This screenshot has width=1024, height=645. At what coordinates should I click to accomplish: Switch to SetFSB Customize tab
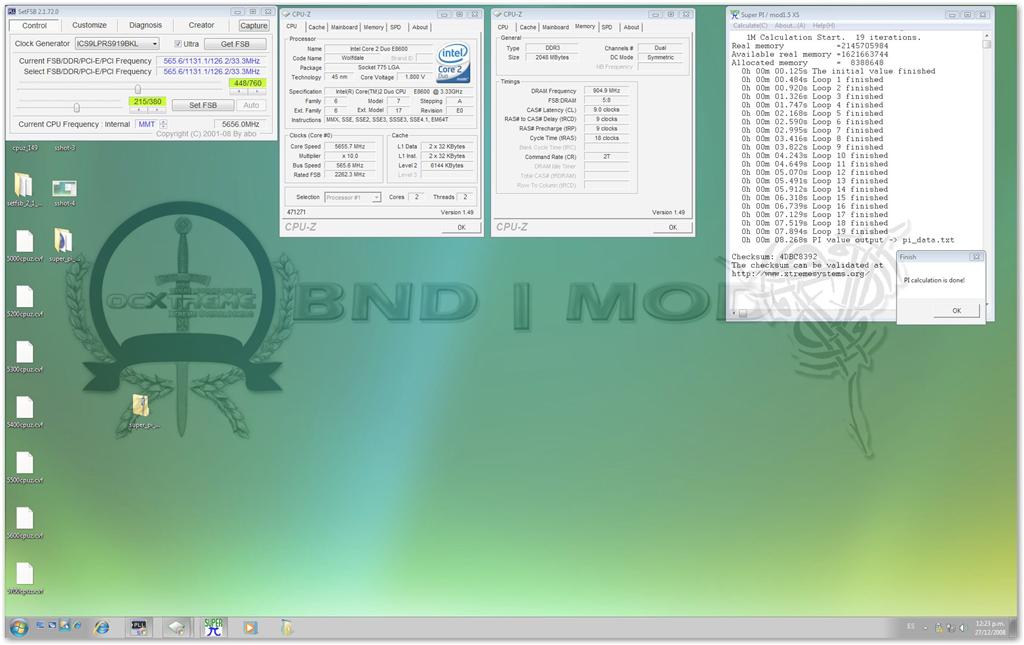pyautogui.click(x=89, y=25)
